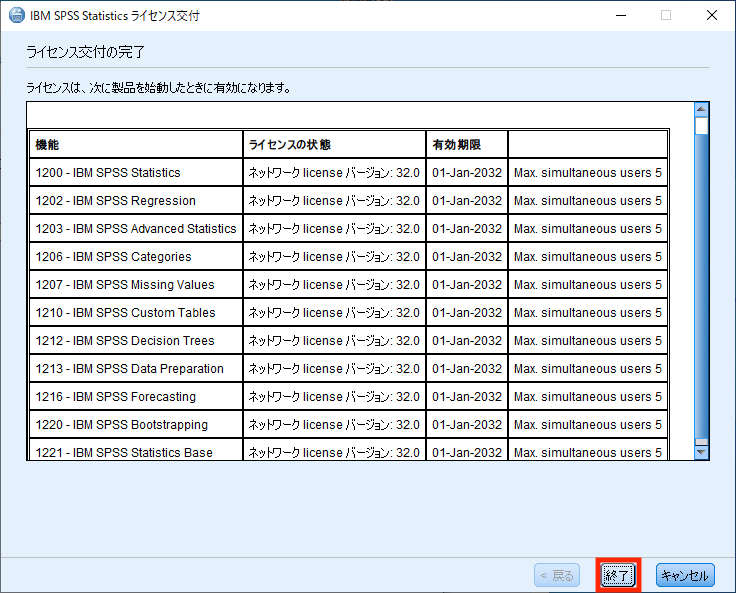Select the 1200 - IBM SPSS Statistics cell
The width and height of the screenshot is (736, 593).
(x=136, y=172)
